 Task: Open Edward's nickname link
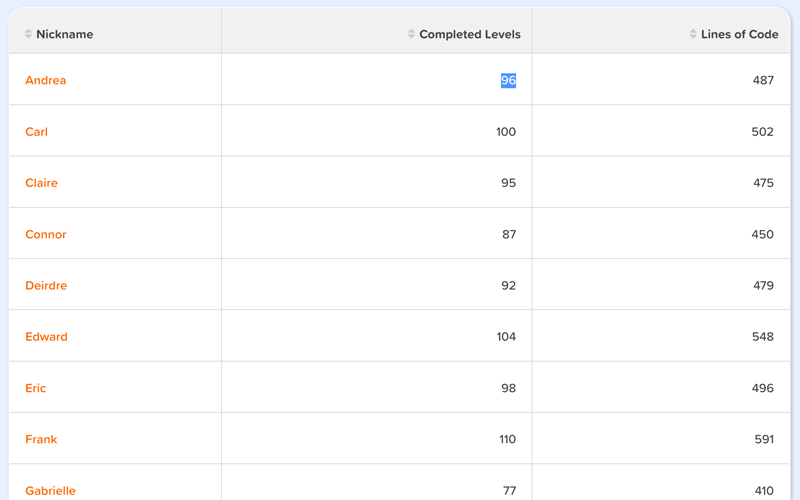(x=46, y=337)
